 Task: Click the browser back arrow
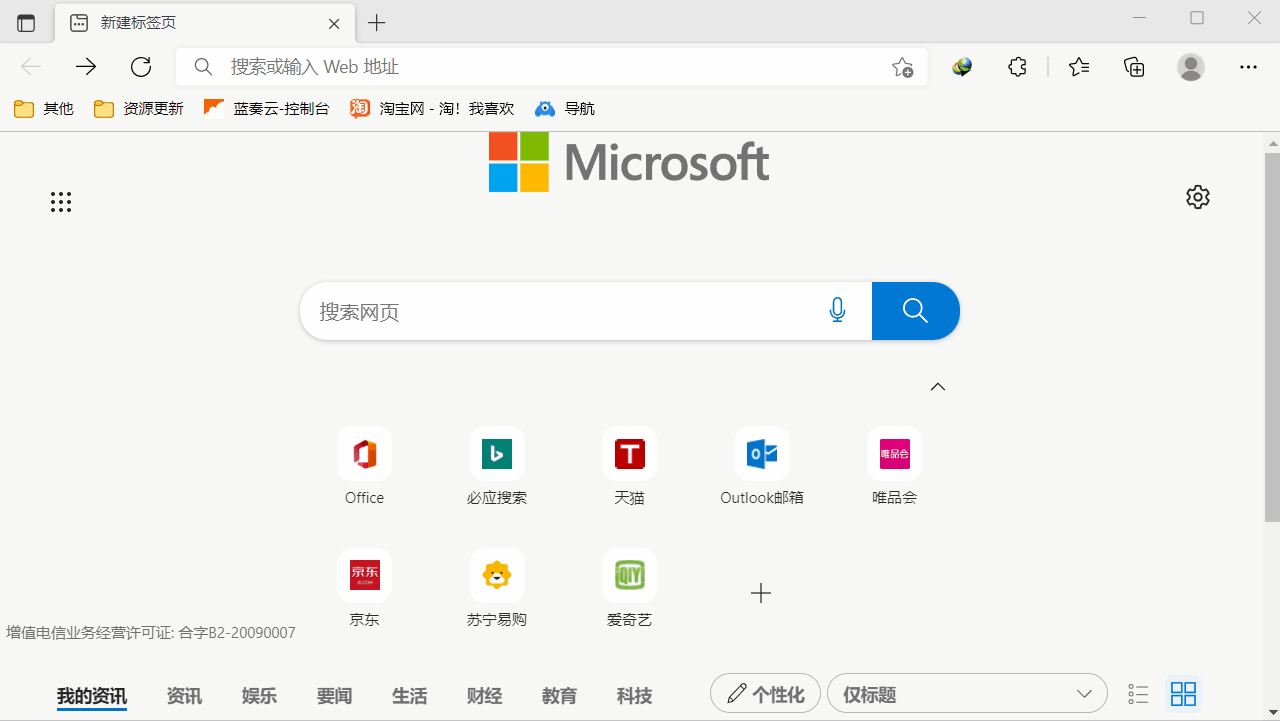pyautogui.click(x=31, y=67)
